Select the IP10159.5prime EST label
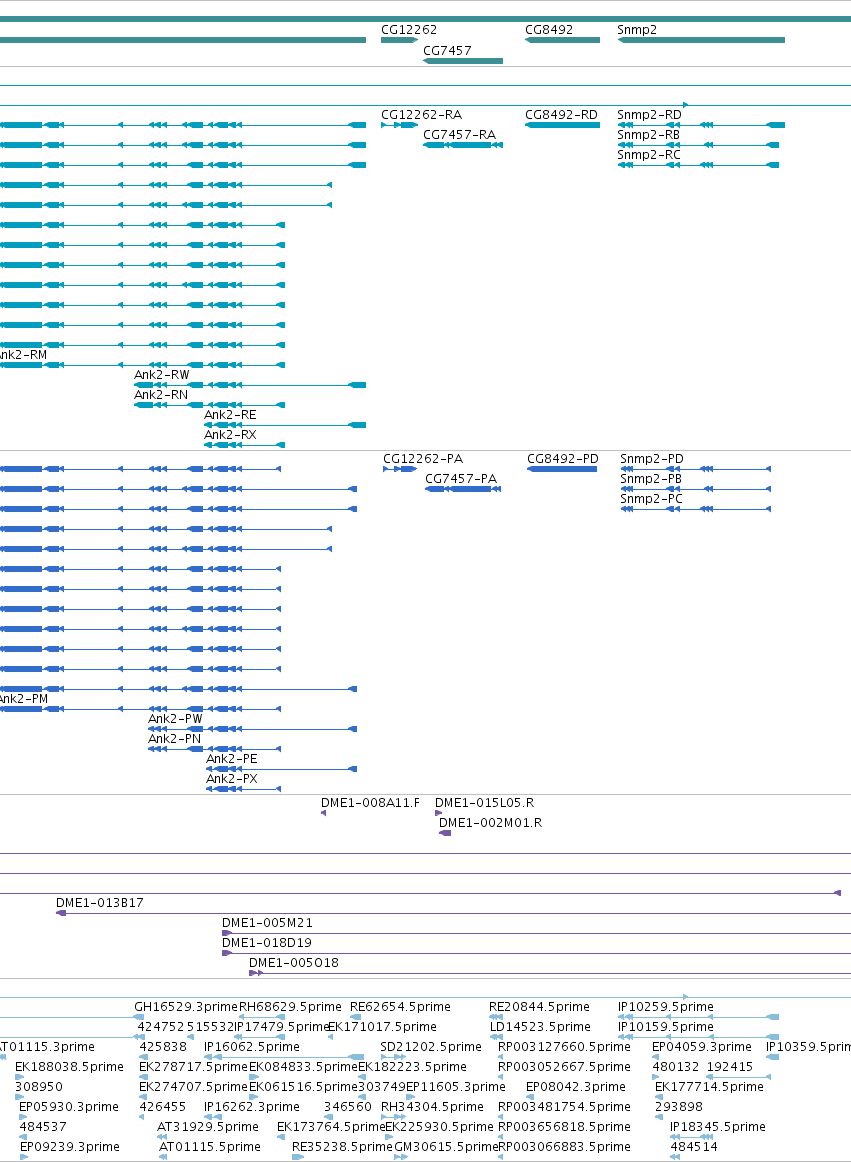The image size is (851, 1162). click(x=666, y=1026)
